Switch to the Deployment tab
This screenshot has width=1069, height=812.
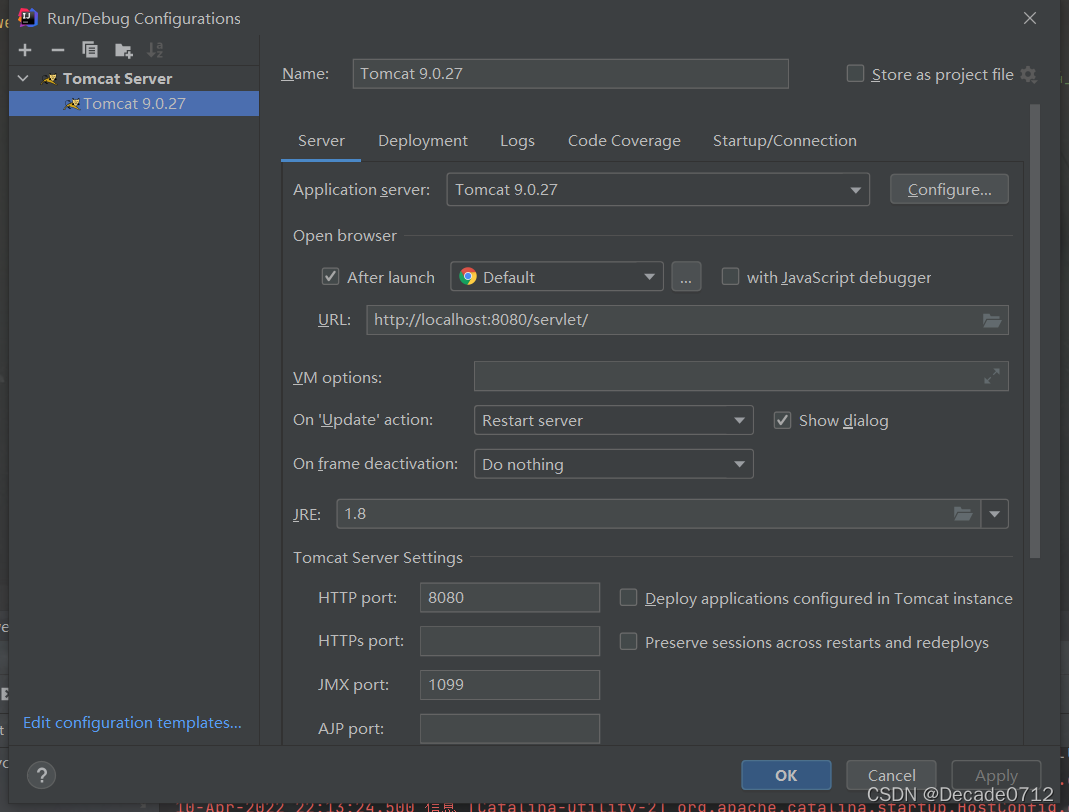423,140
